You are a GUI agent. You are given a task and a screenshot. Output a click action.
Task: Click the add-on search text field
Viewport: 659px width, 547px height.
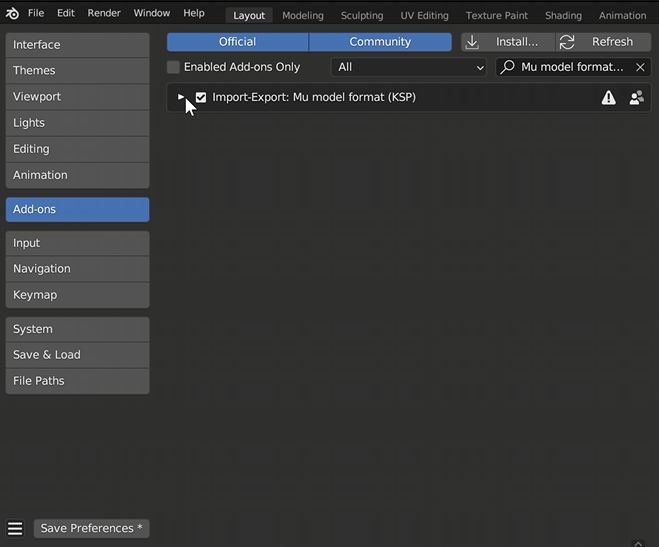(572, 67)
